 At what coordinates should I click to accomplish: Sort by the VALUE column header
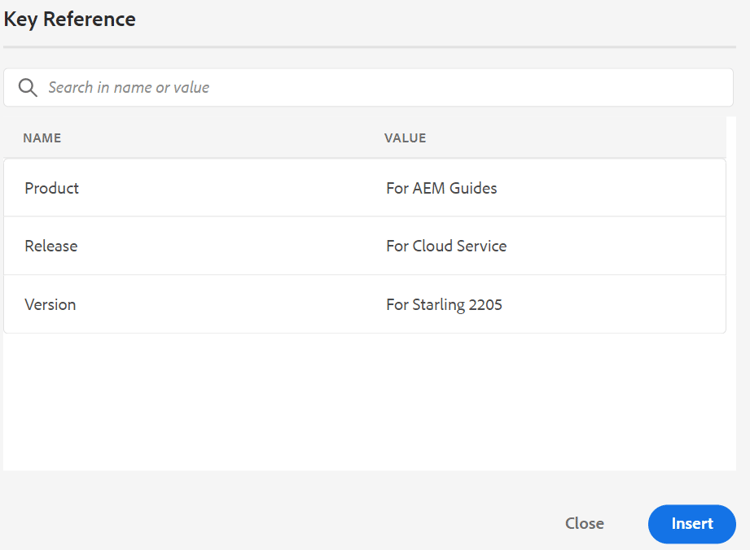pos(405,138)
